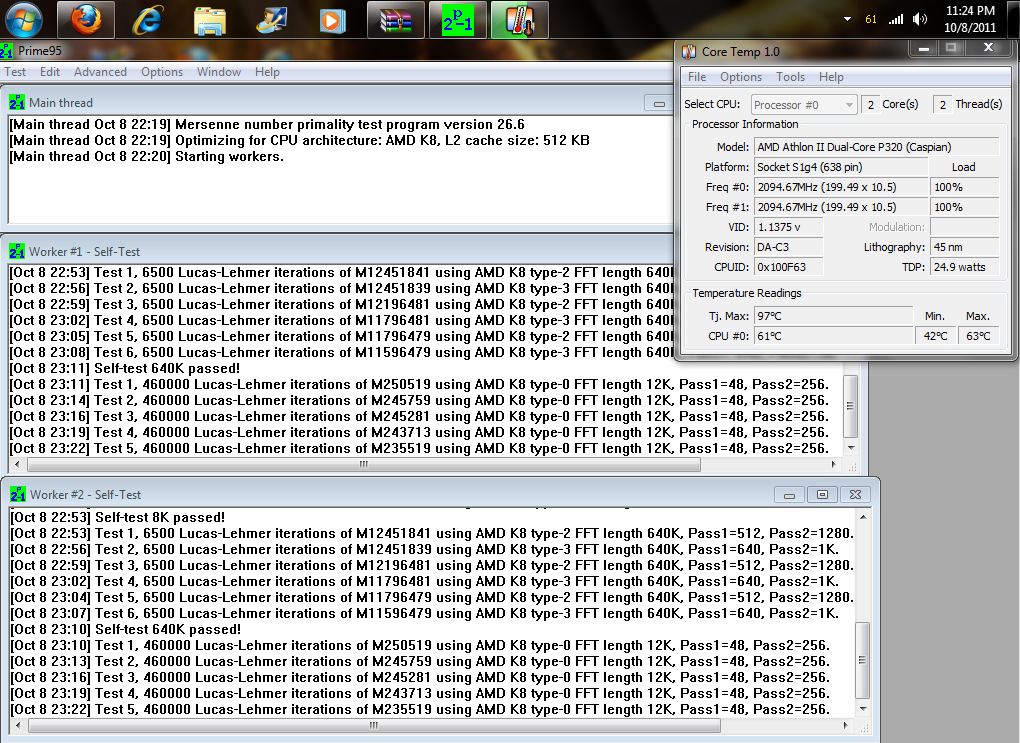Click Worker #2 scroll up arrow
The image size is (1020, 743).
(863, 517)
